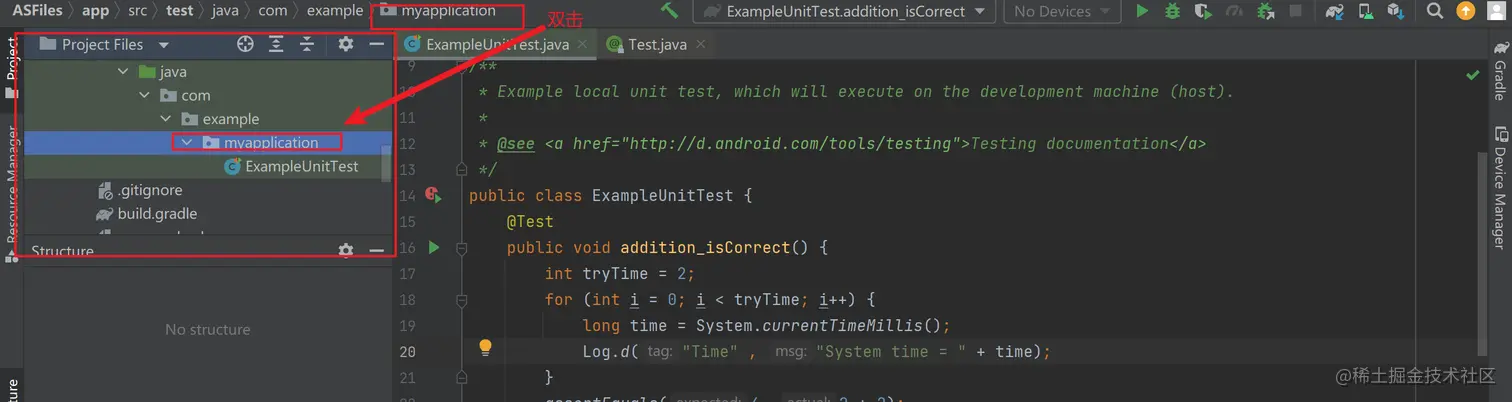
Task: Switch to ExampleUnitTest.java tab
Action: (x=498, y=44)
